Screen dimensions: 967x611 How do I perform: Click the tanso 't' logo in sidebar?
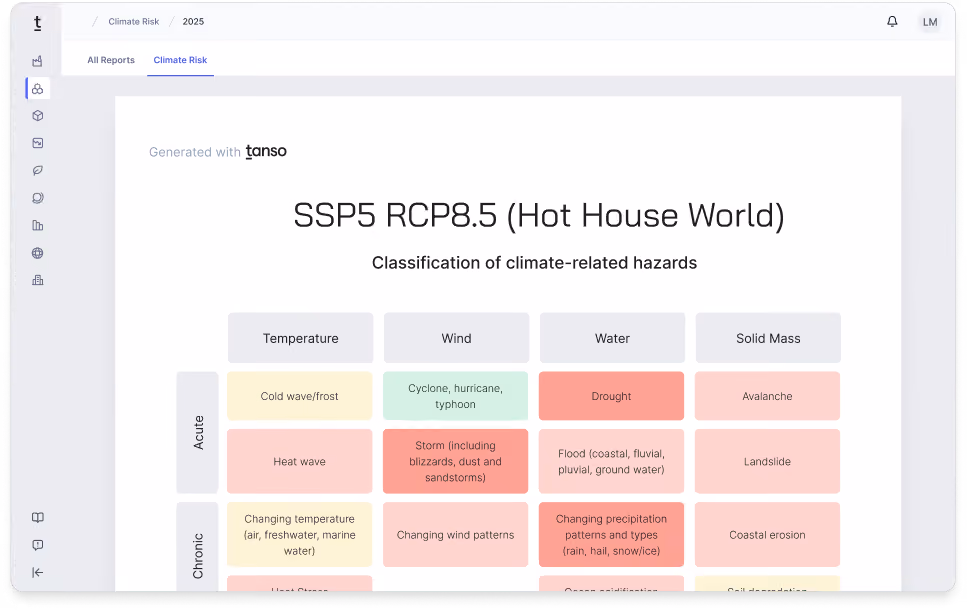pyautogui.click(x=38, y=23)
